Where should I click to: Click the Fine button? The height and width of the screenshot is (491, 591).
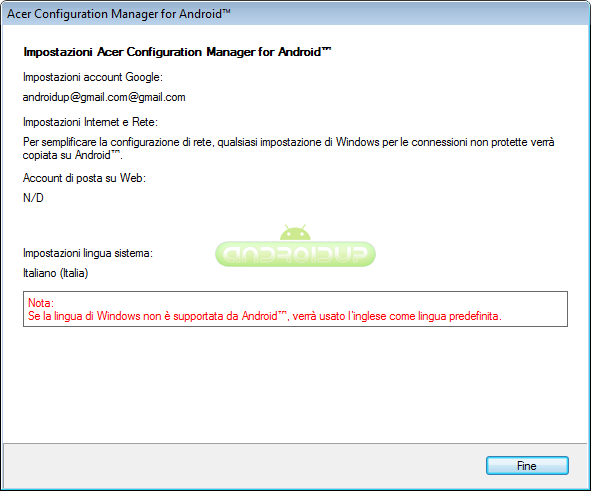pyautogui.click(x=527, y=466)
